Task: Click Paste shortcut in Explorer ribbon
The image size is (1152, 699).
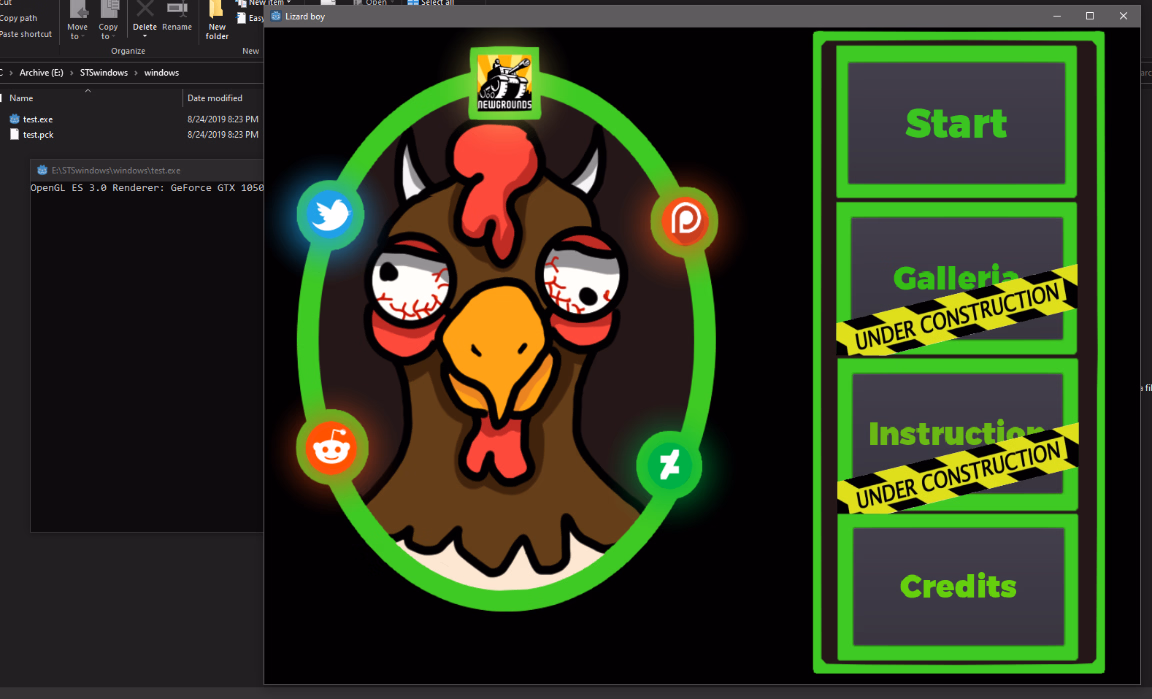Action: 26,34
